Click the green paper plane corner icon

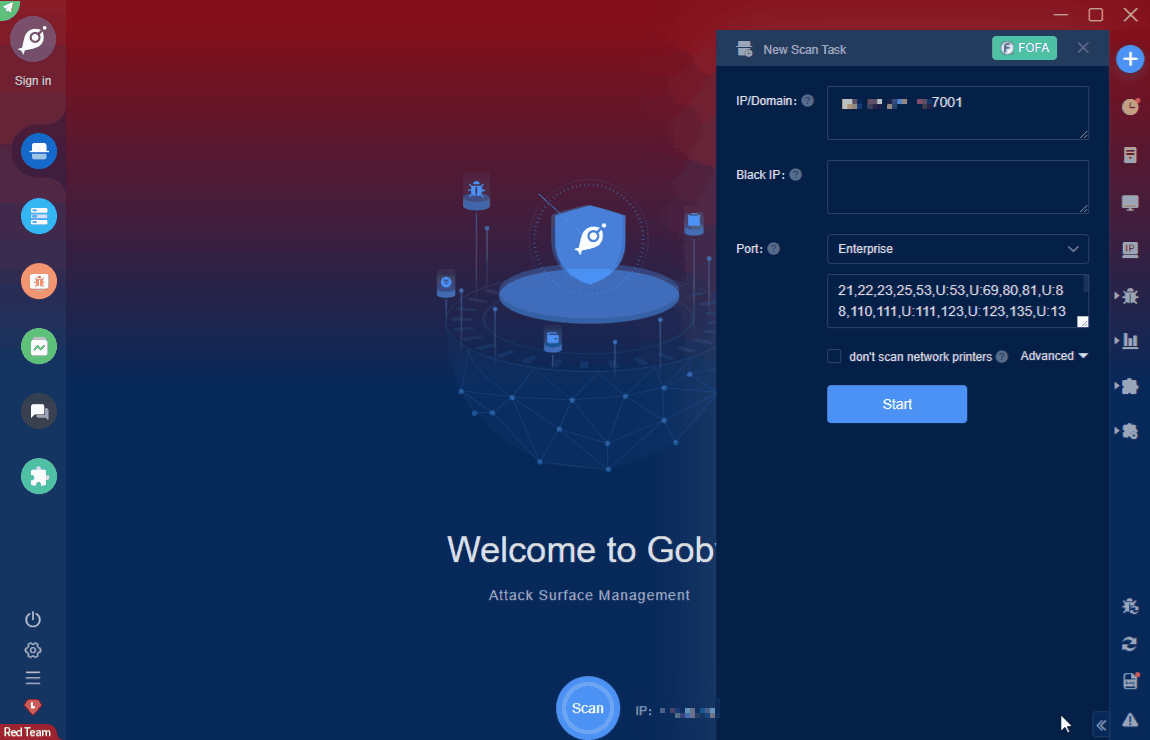tap(8, 8)
